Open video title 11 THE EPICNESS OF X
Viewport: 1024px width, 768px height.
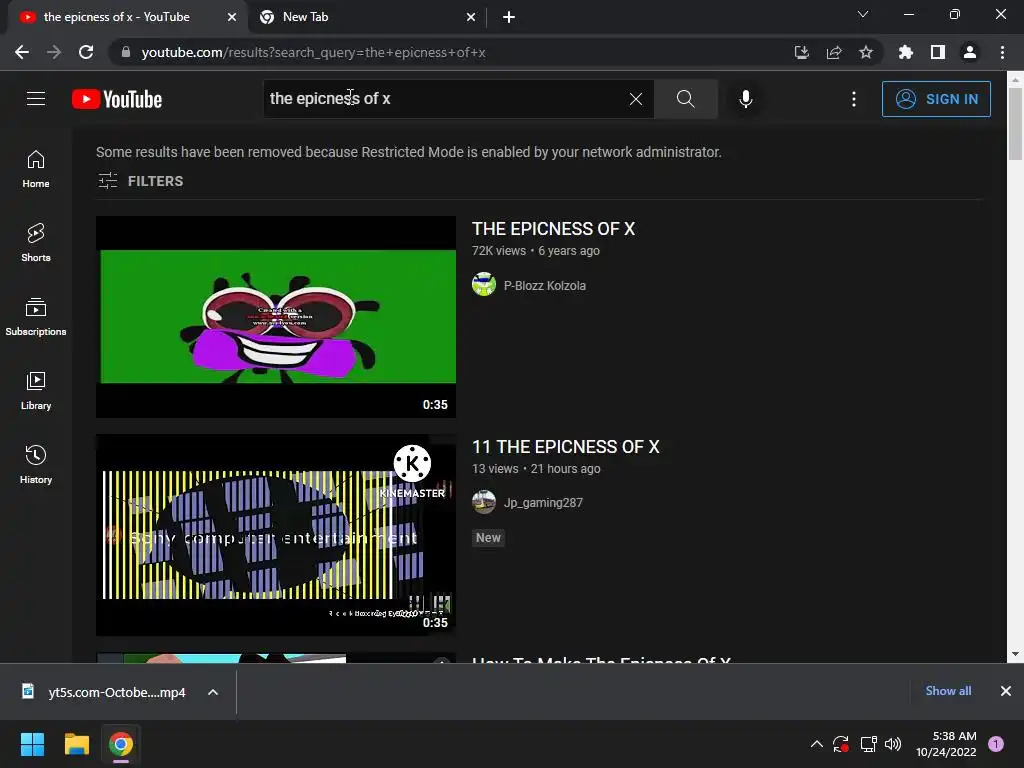pos(566,447)
